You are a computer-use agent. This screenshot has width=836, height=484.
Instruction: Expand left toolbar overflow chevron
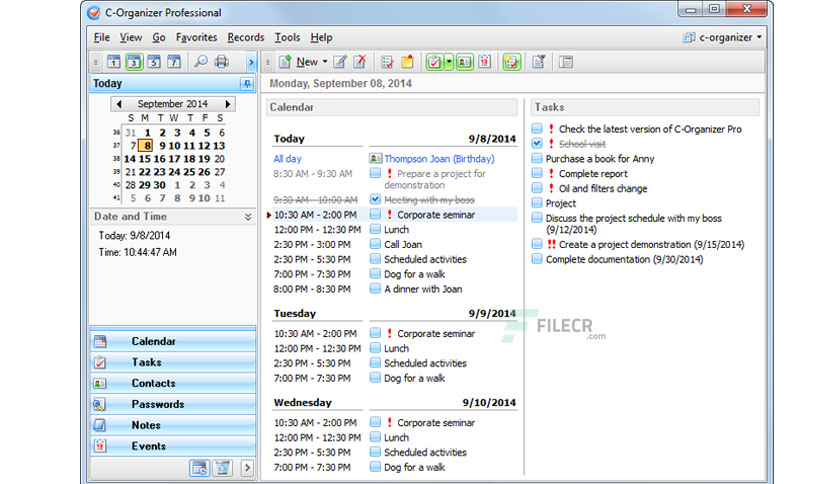pos(251,62)
